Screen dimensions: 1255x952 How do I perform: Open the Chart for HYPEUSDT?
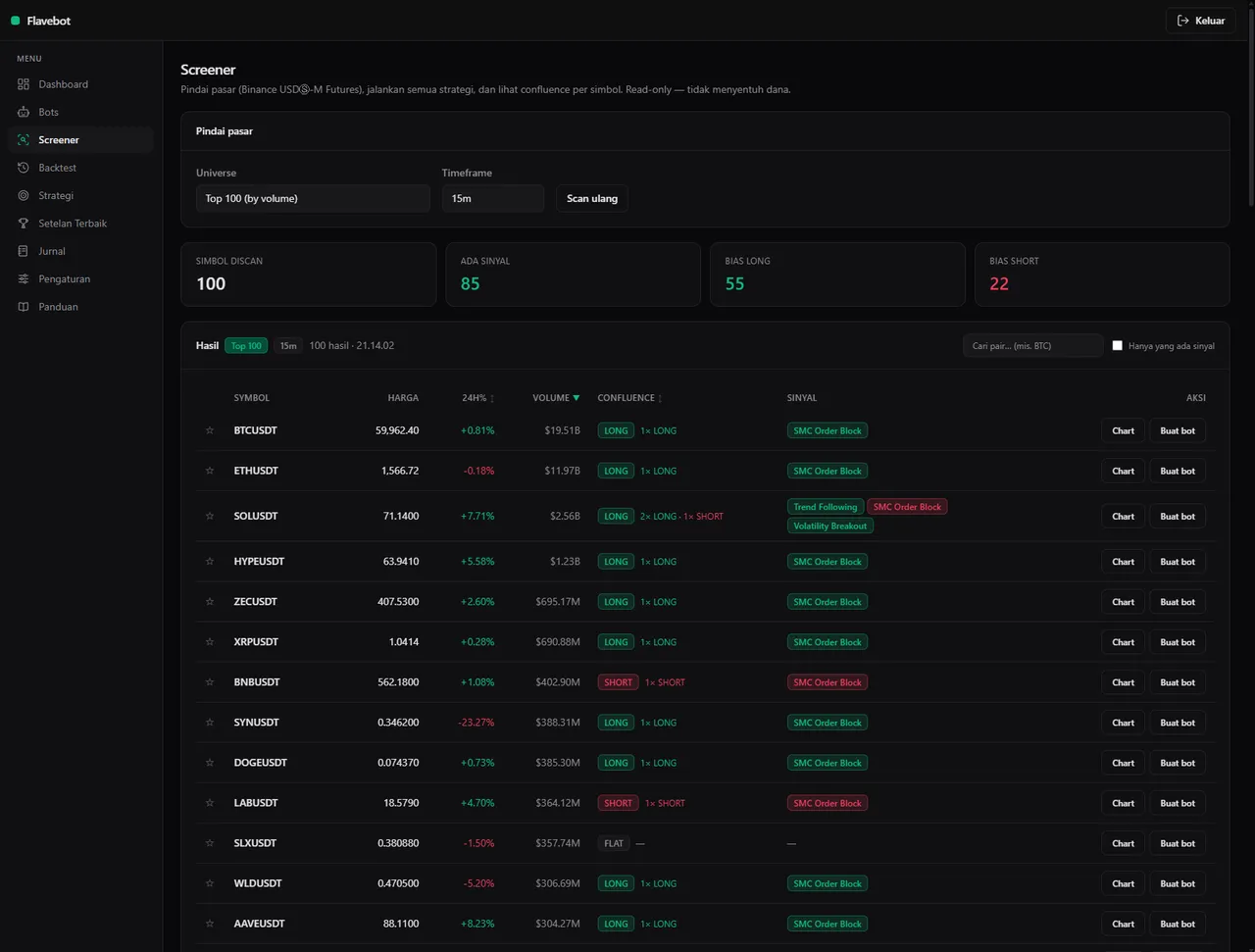tap(1123, 562)
